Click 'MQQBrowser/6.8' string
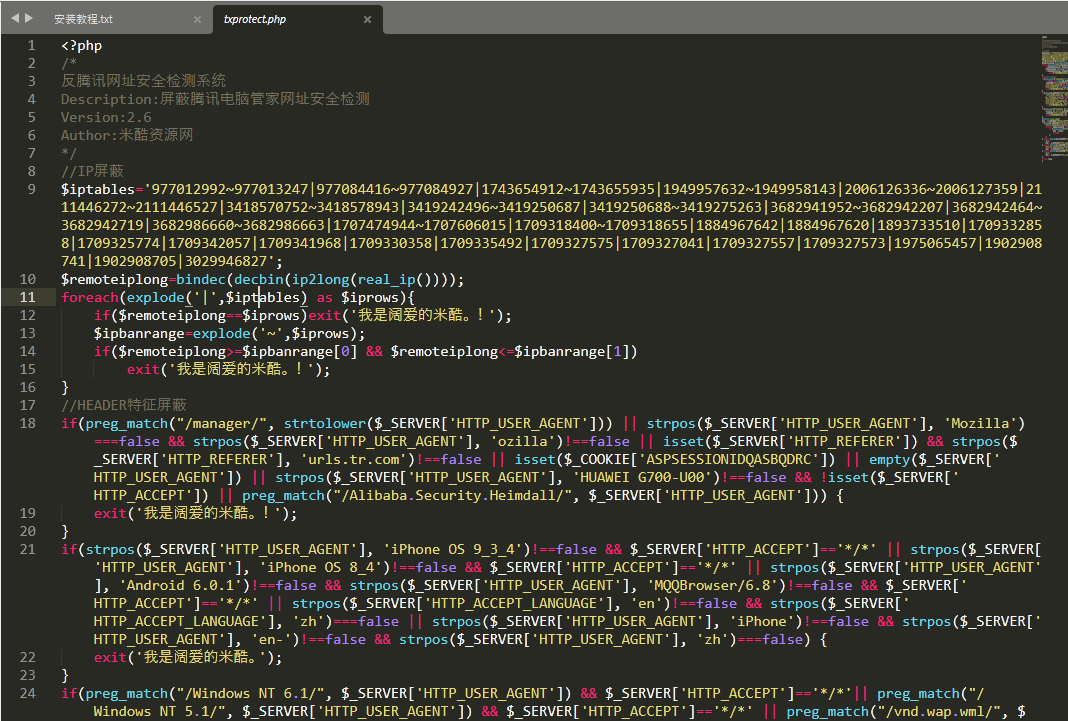 (x=716, y=586)
